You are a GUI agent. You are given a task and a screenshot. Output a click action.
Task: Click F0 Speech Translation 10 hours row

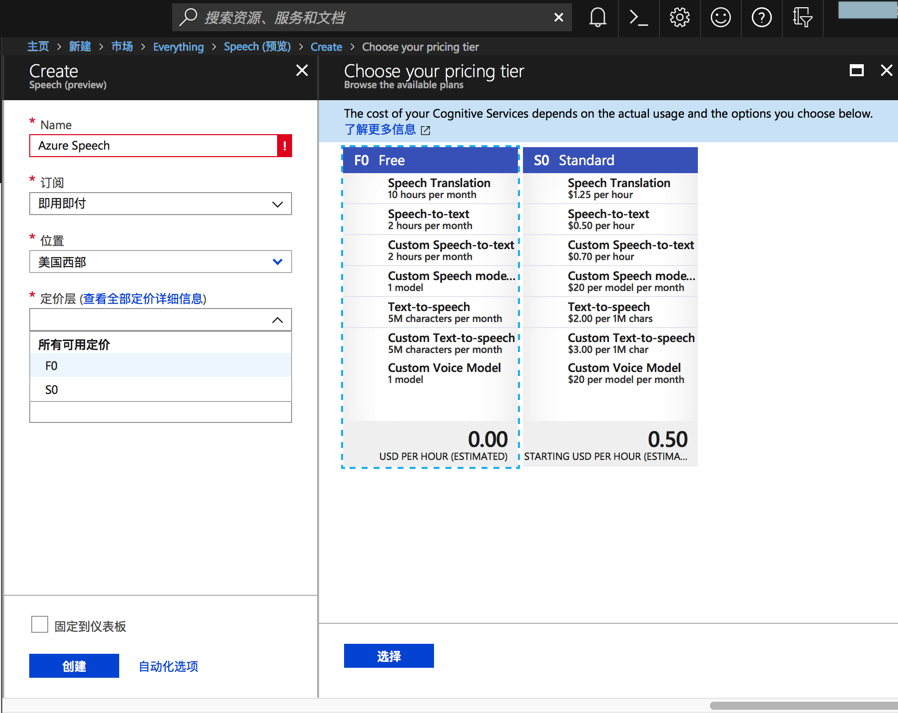(431, 188)
